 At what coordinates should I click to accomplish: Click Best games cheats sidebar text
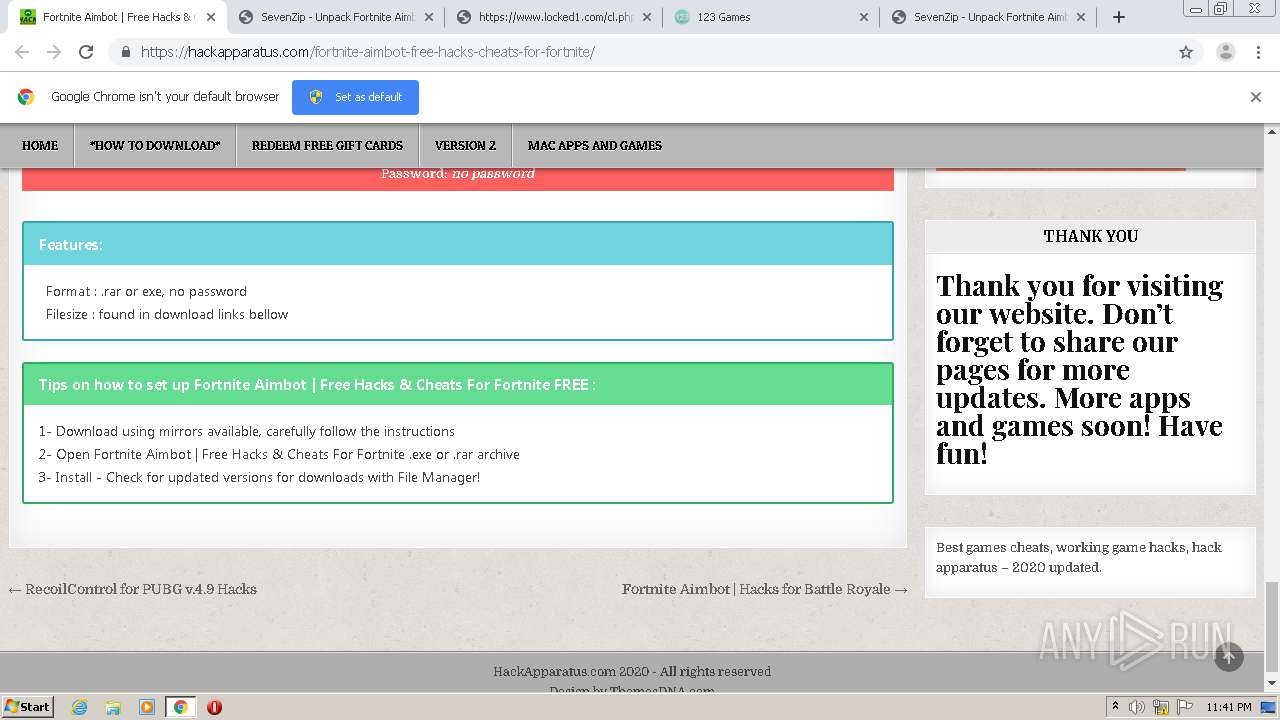click(1079, 557)
